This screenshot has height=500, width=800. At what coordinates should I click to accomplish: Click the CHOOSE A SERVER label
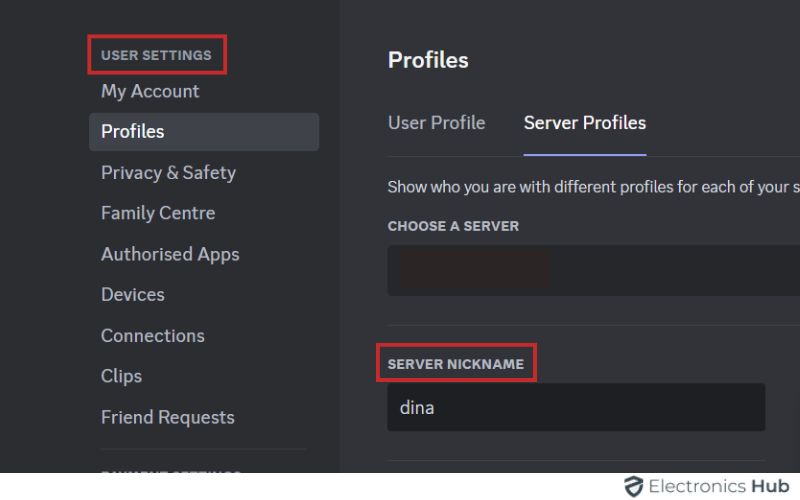[x=453, y=226]
